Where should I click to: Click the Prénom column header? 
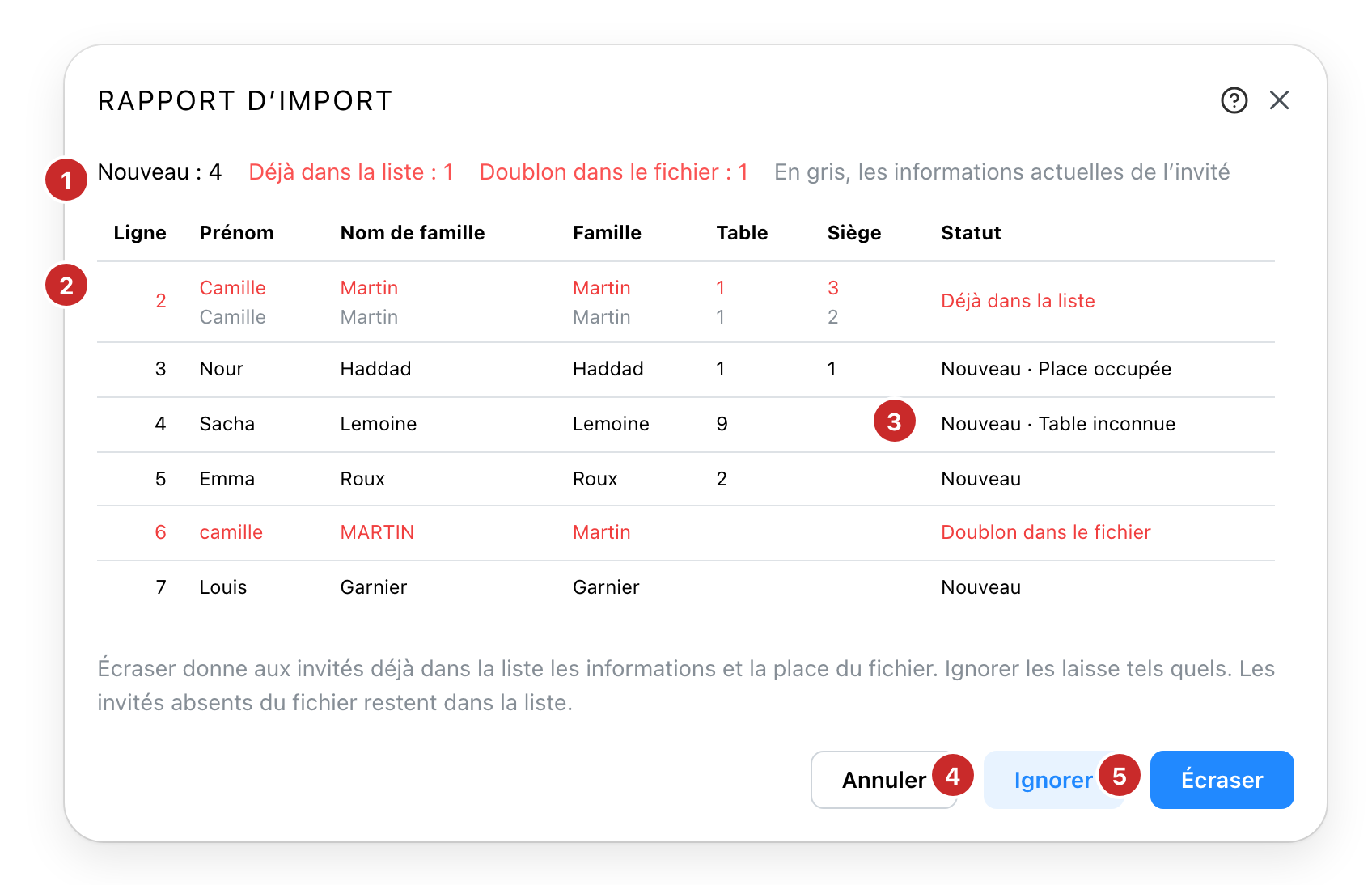(236, 233)
